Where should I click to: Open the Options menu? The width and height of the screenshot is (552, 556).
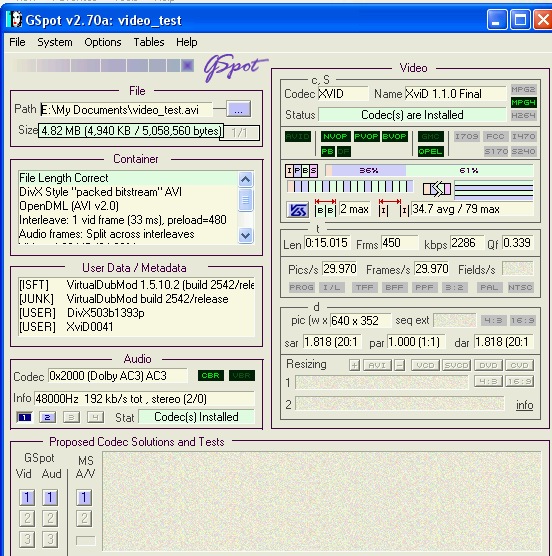click(102, 42)
